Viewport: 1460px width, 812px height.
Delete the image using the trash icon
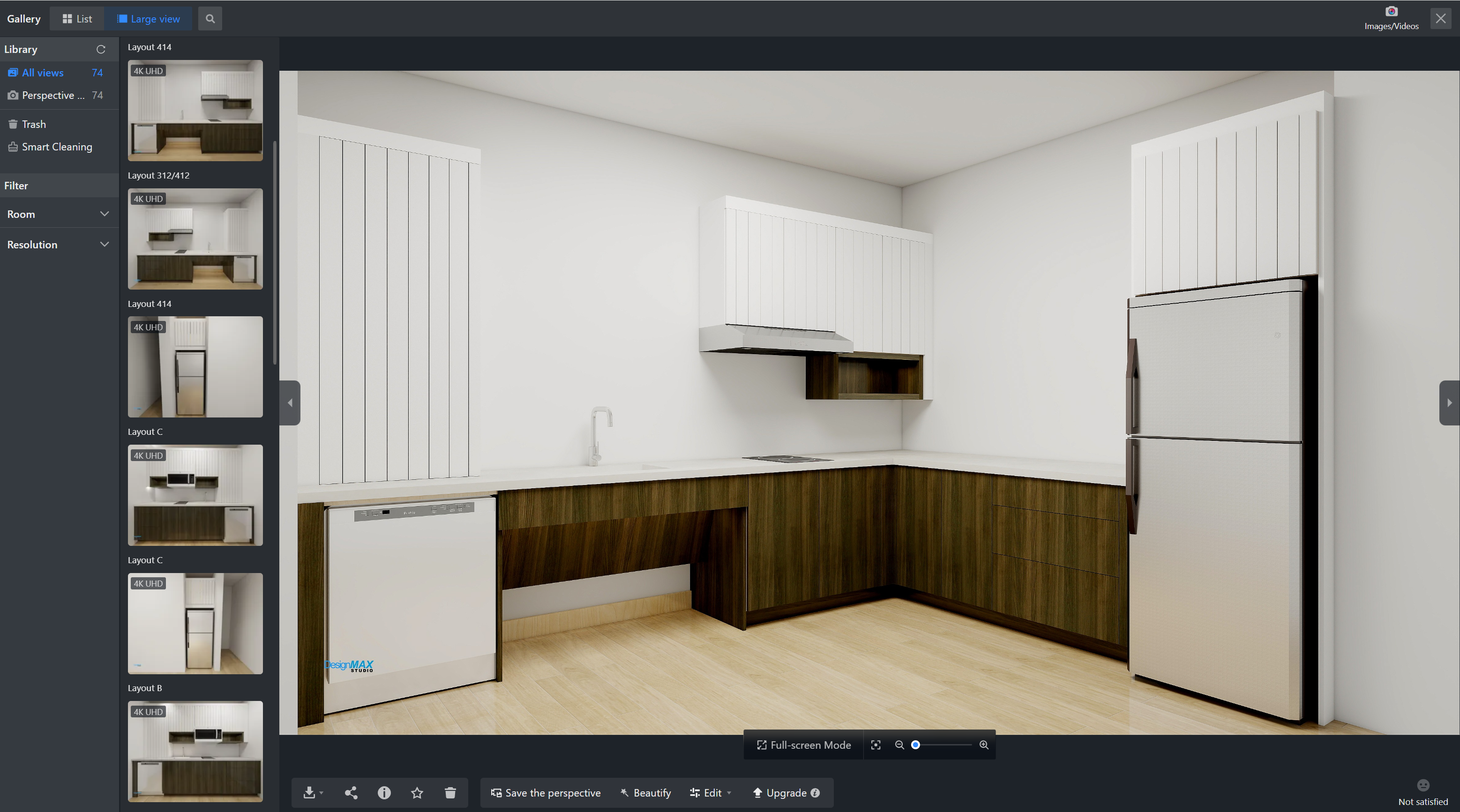click(x=450, y=792)
